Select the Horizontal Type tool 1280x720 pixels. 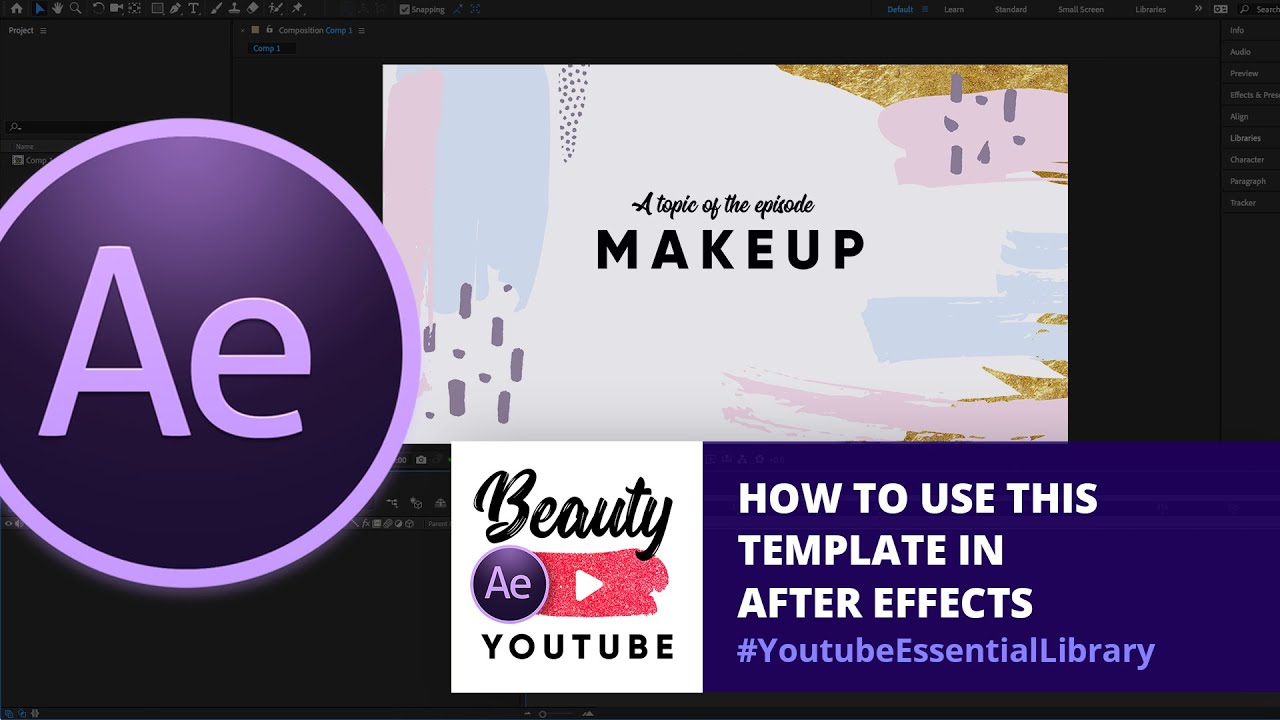tap(194, 9)
